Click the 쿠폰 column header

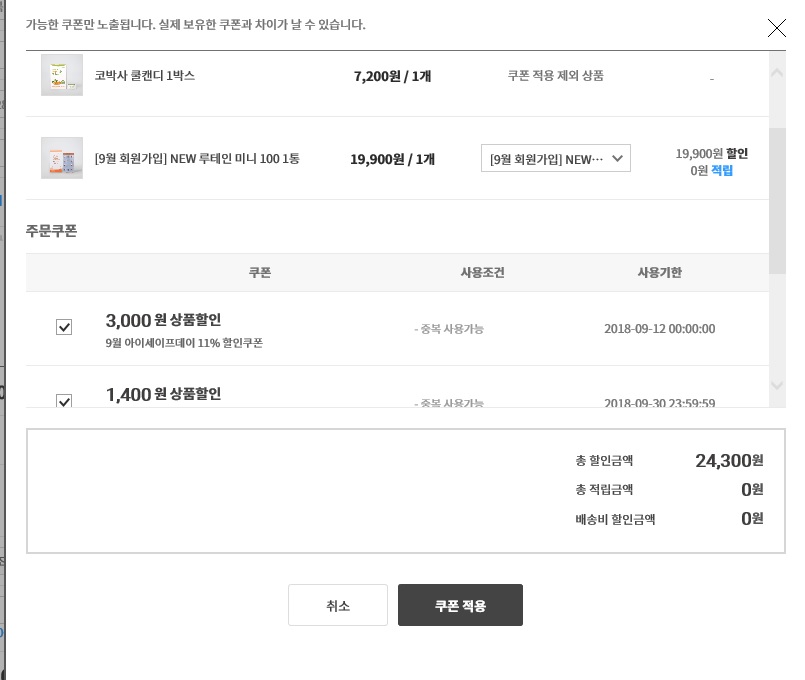(x=260, y=272)
